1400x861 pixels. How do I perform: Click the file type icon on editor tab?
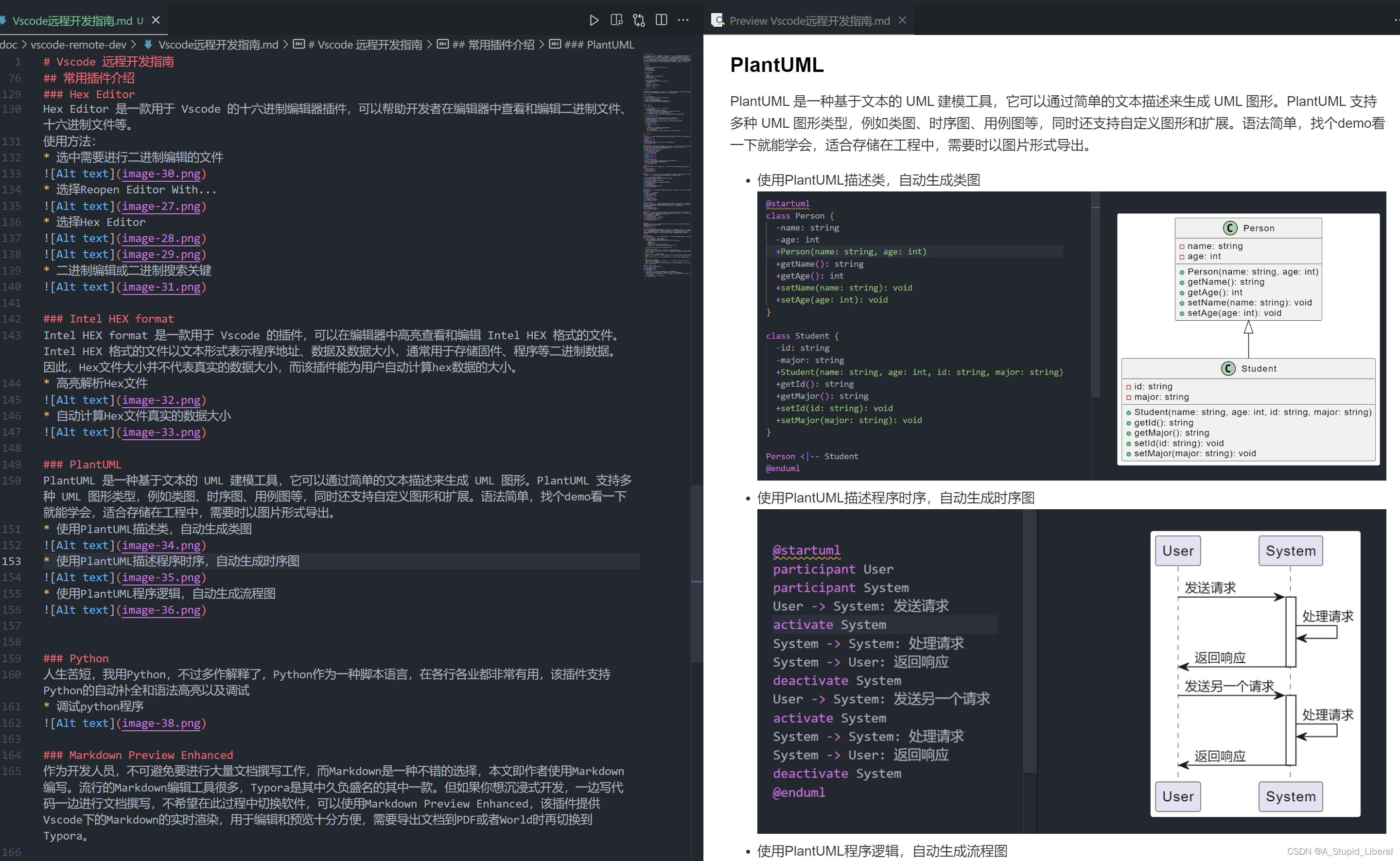(3, 20)
